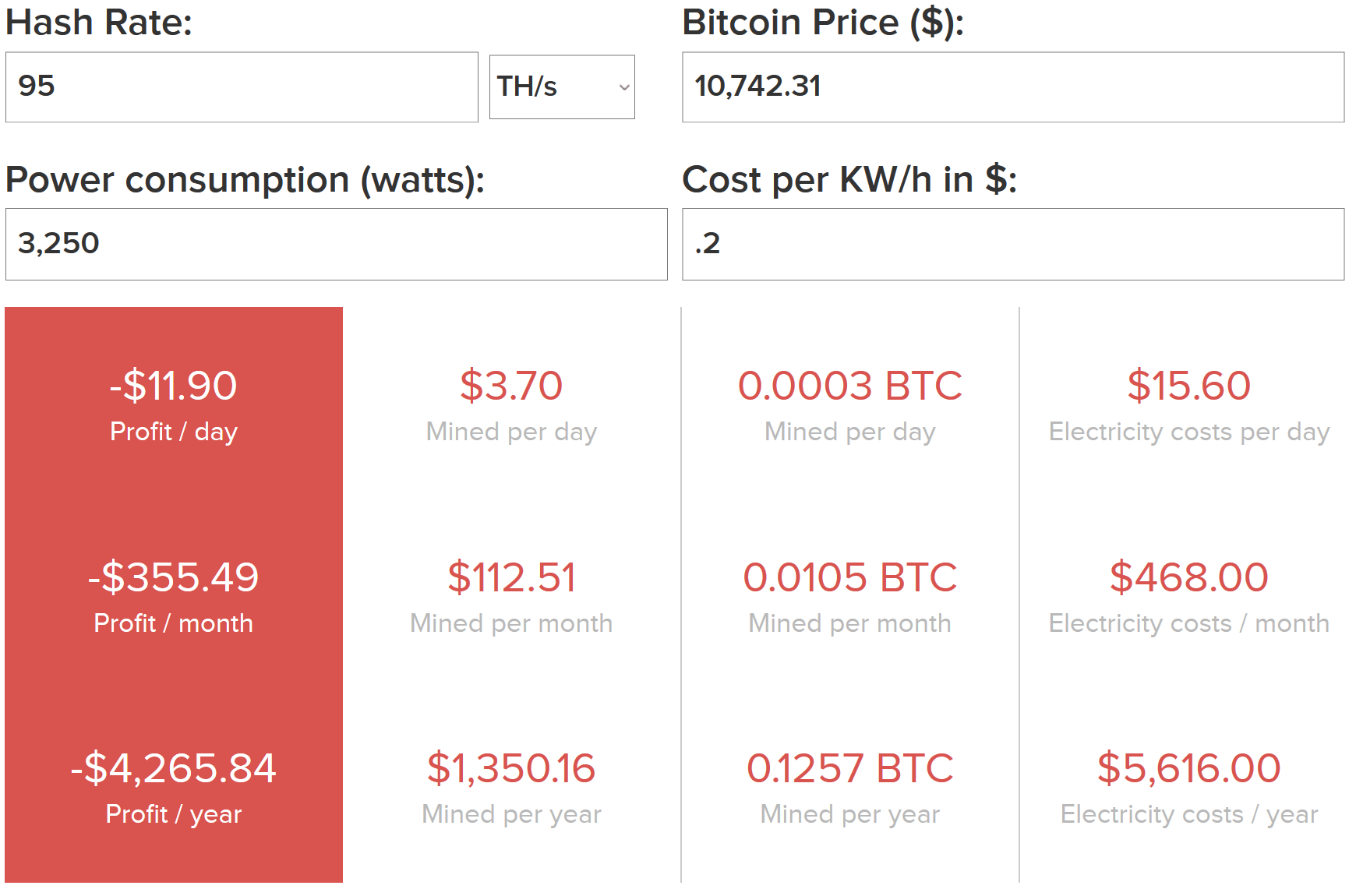
Task: Click the 0.1257 BTC mined per year
Action: (850, 768)
